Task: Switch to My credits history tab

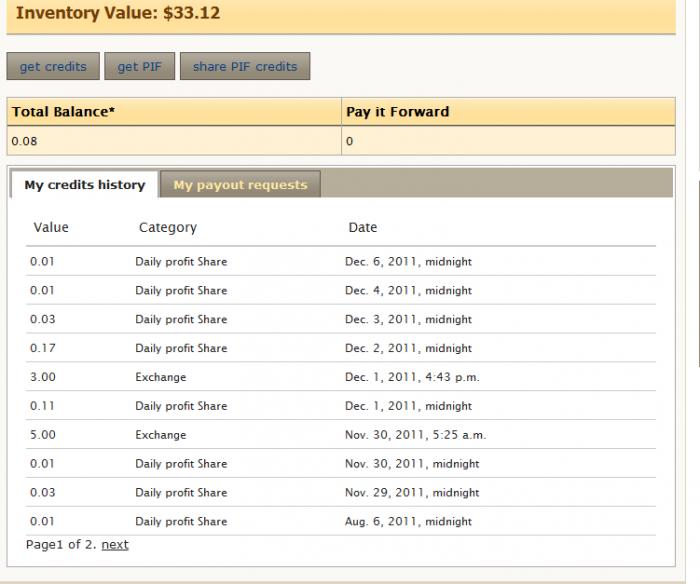Action: click(85, 184)
